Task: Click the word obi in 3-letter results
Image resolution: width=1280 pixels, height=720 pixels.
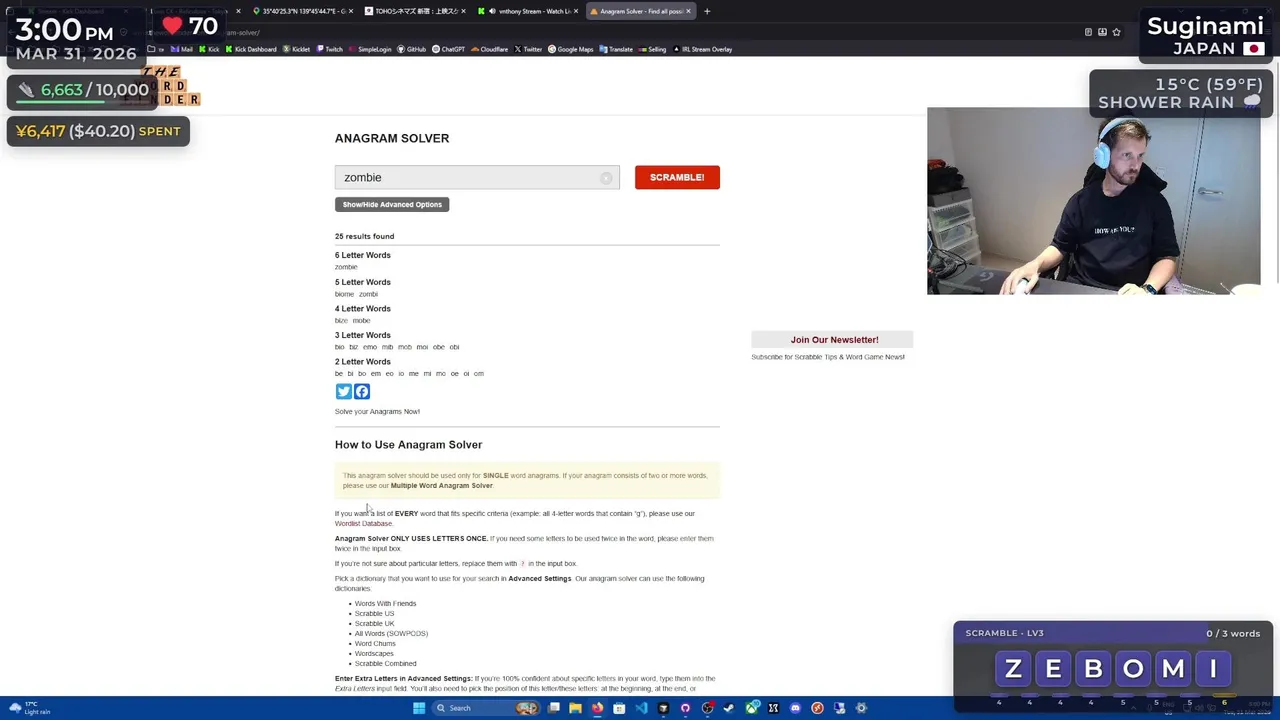Action: (x=454, y=347)
